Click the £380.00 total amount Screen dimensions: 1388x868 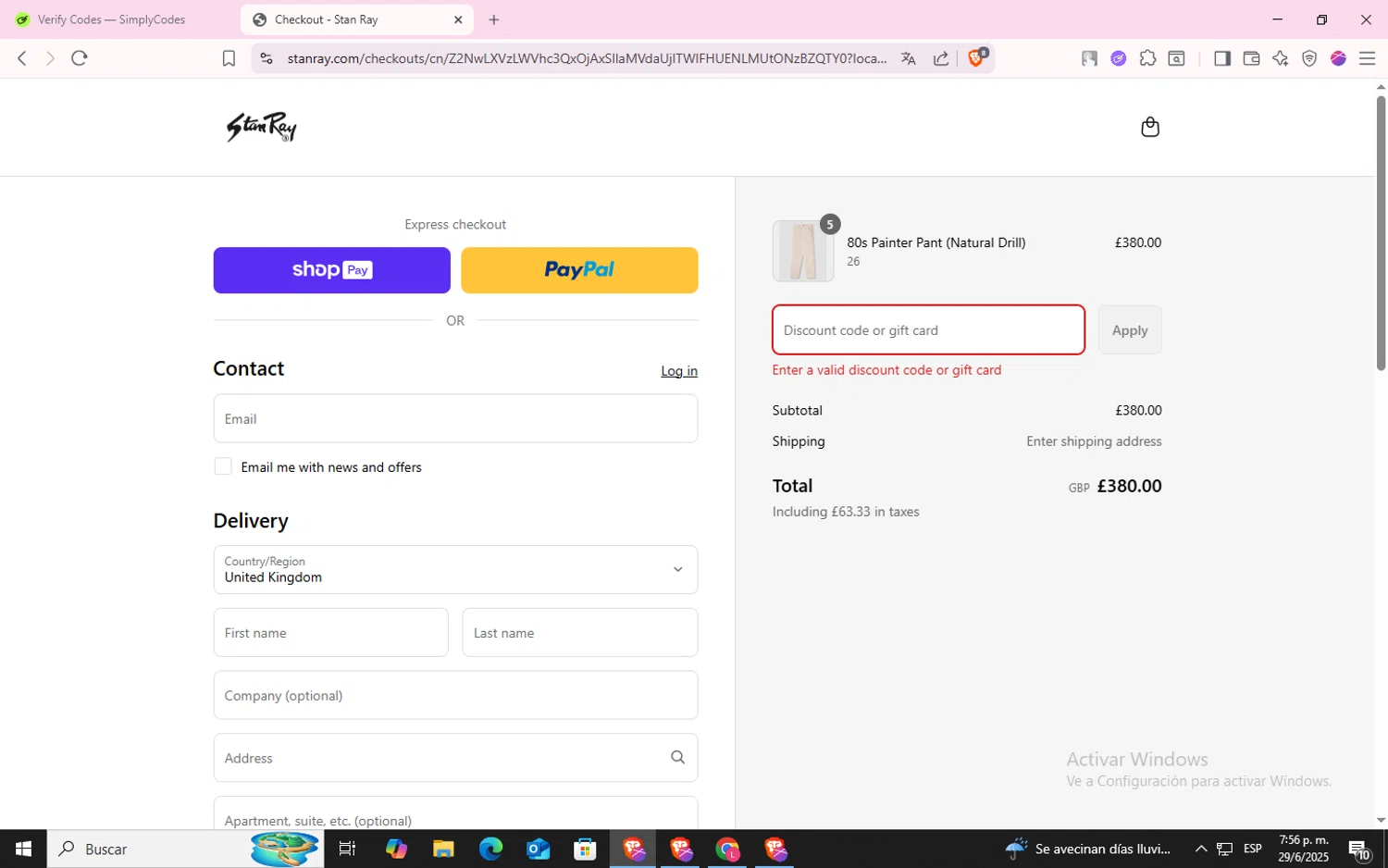click(1129, 486)
